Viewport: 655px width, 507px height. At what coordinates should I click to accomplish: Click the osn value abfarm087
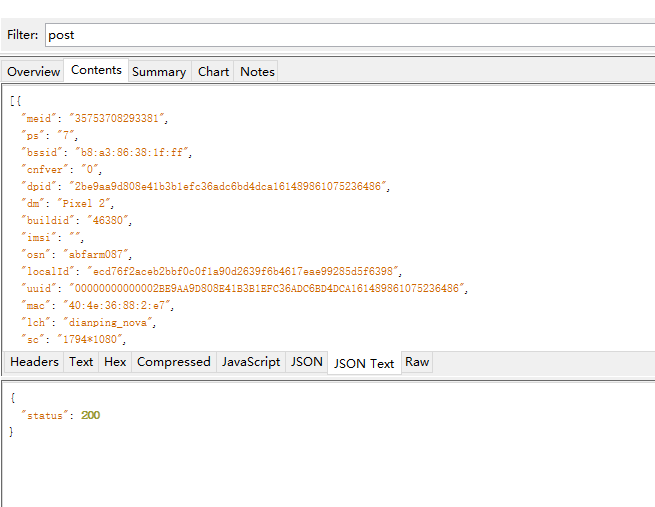(x=96, y=254)
